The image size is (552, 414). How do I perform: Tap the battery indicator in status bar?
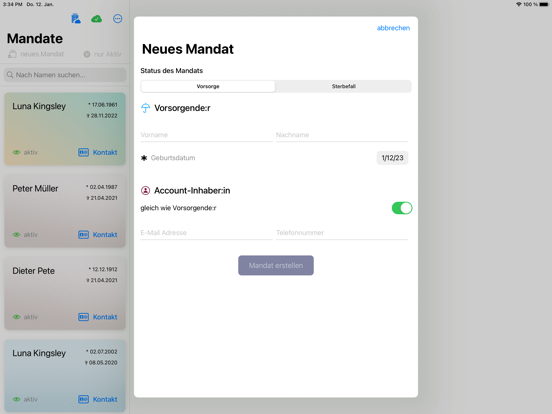click(x=544, y=4)
